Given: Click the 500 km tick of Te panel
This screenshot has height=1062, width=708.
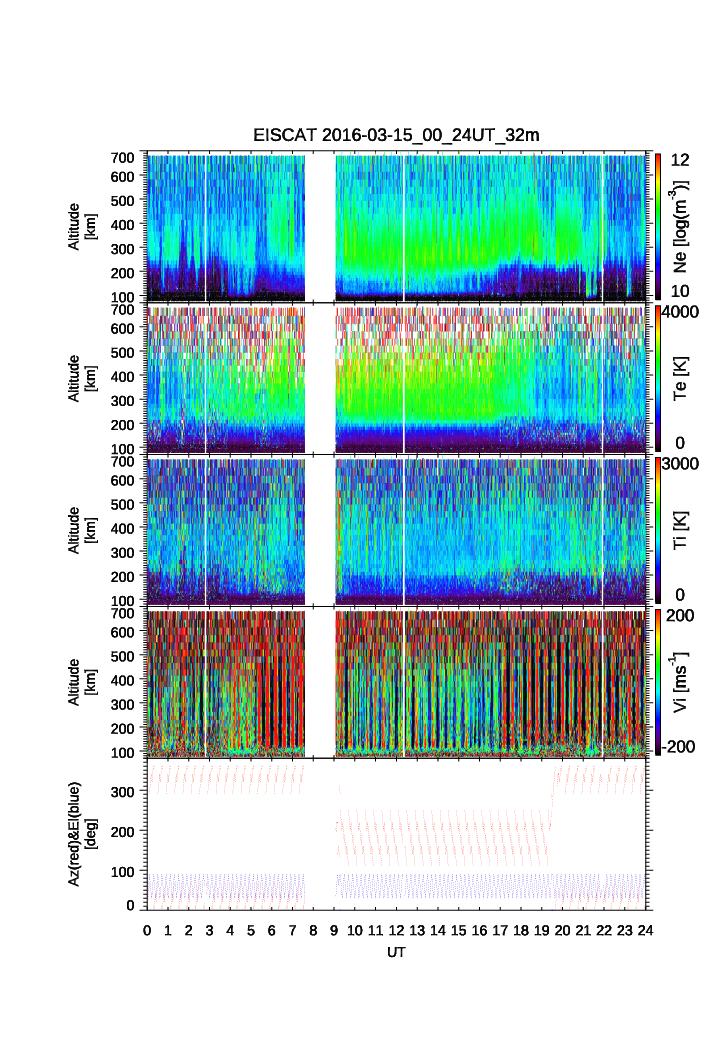Looking at the screenshot, I should (x=123, y=352).
